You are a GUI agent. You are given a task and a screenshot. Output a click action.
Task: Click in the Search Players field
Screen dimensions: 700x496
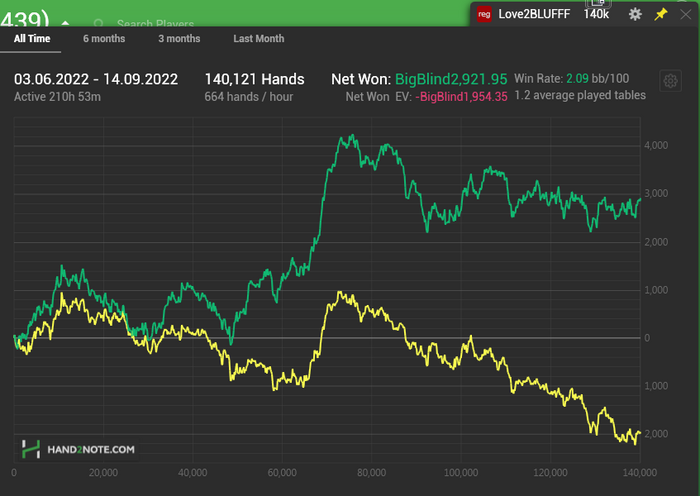(155, 23)
